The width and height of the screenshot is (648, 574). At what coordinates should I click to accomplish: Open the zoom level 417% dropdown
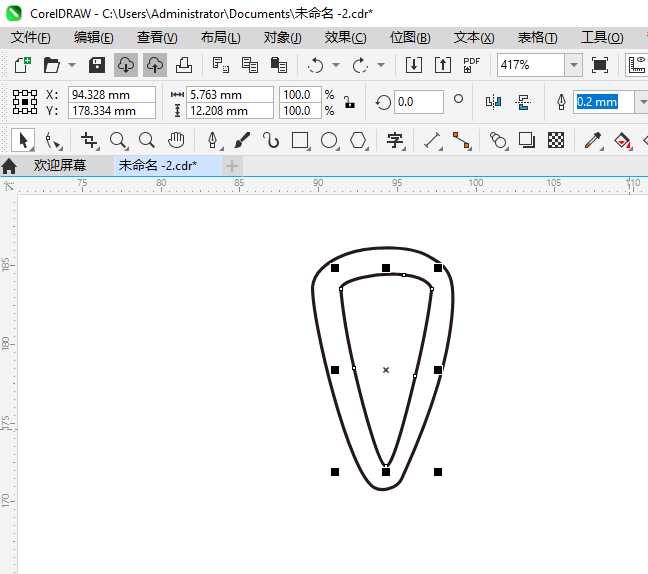pos(573,65)
